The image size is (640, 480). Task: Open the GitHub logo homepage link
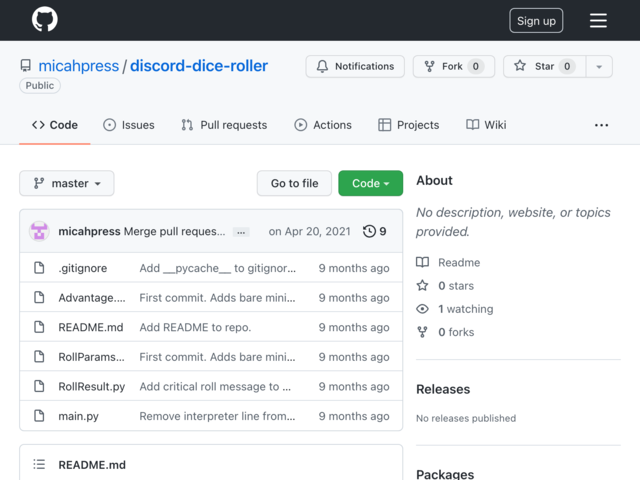click(x=44, y=19)
